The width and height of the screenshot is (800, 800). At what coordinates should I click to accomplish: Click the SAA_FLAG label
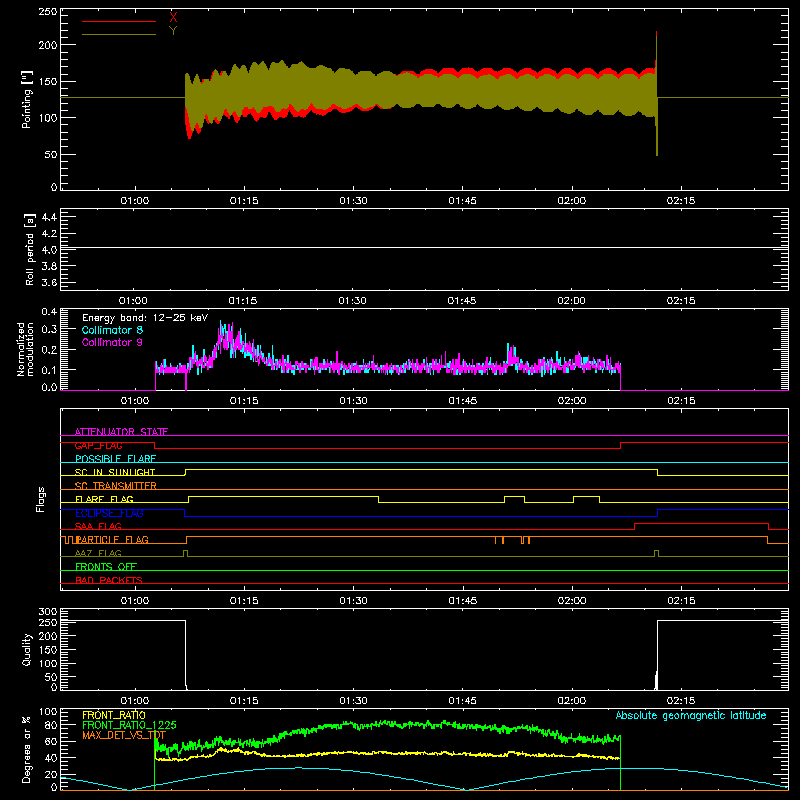tap(98, 526)
